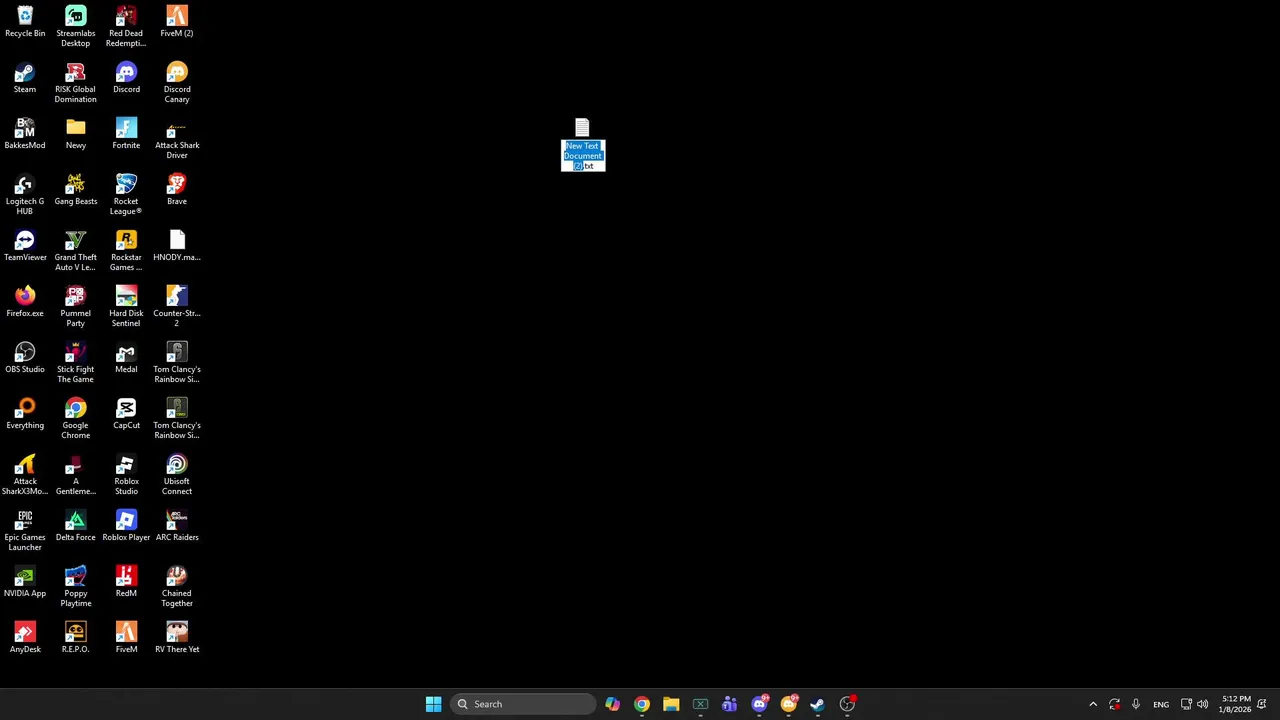The height and width of the screenshot is (720, 1280).
Task: Click inside the file rename text box
Action: pyautogui.click(x=583, y=156)
